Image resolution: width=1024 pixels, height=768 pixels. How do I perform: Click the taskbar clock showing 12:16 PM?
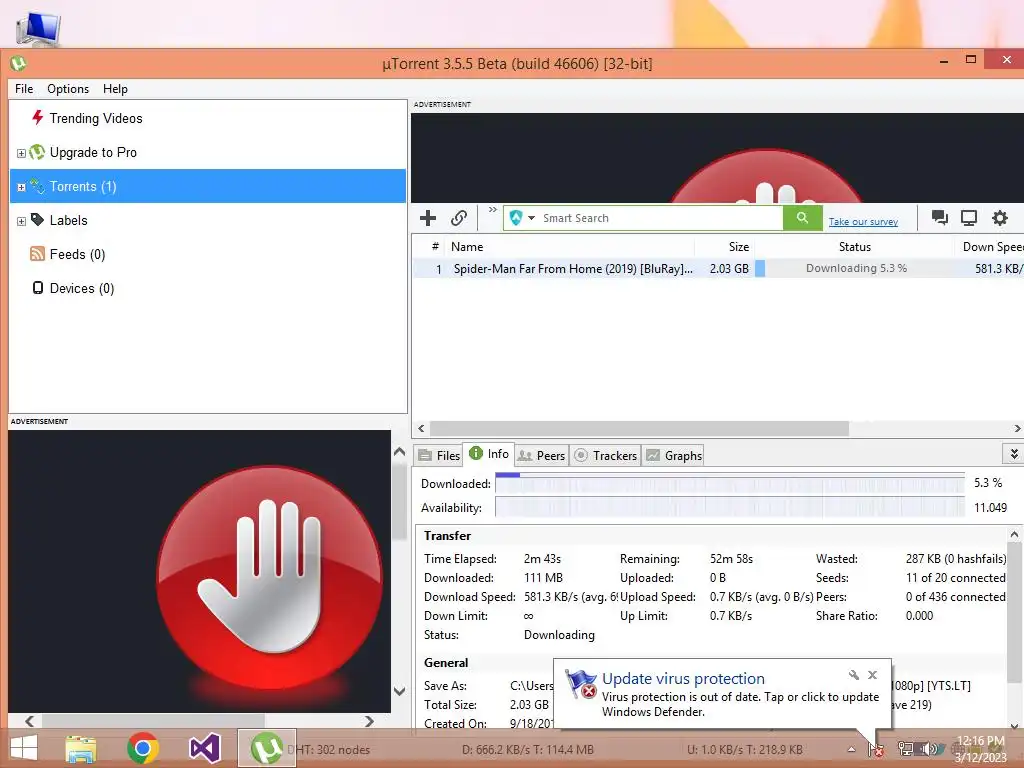980,749
